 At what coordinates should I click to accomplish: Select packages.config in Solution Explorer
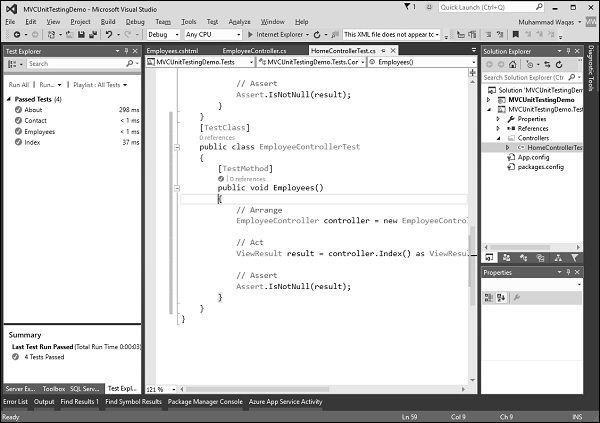tap(540, 167)
